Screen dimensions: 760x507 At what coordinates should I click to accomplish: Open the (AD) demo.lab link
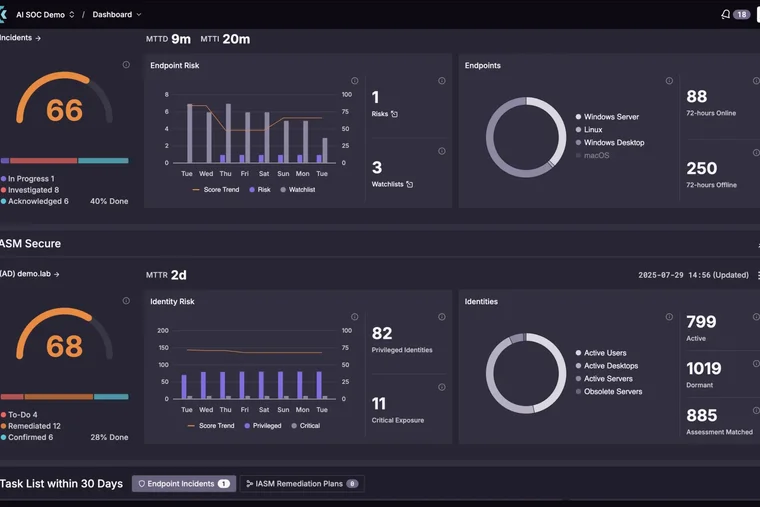click(x=30, y=274)
